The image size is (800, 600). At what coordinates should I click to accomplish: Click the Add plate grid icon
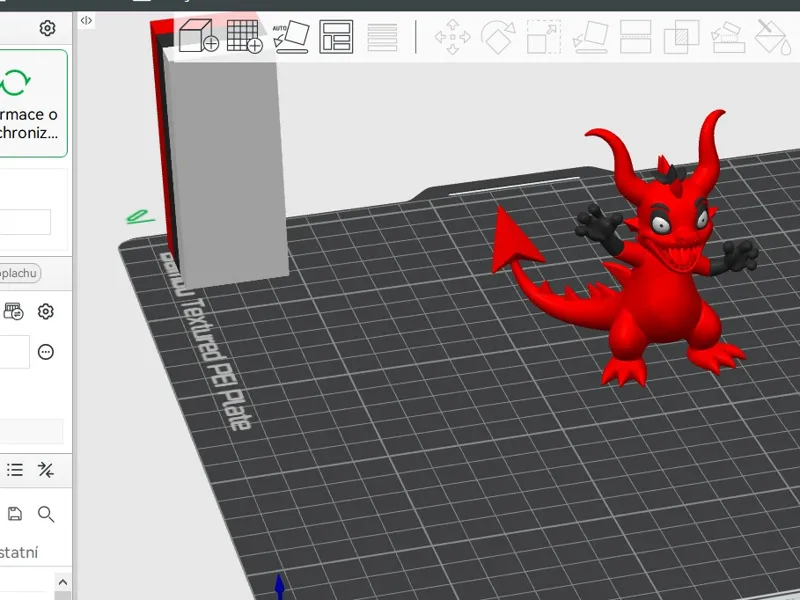244,36
